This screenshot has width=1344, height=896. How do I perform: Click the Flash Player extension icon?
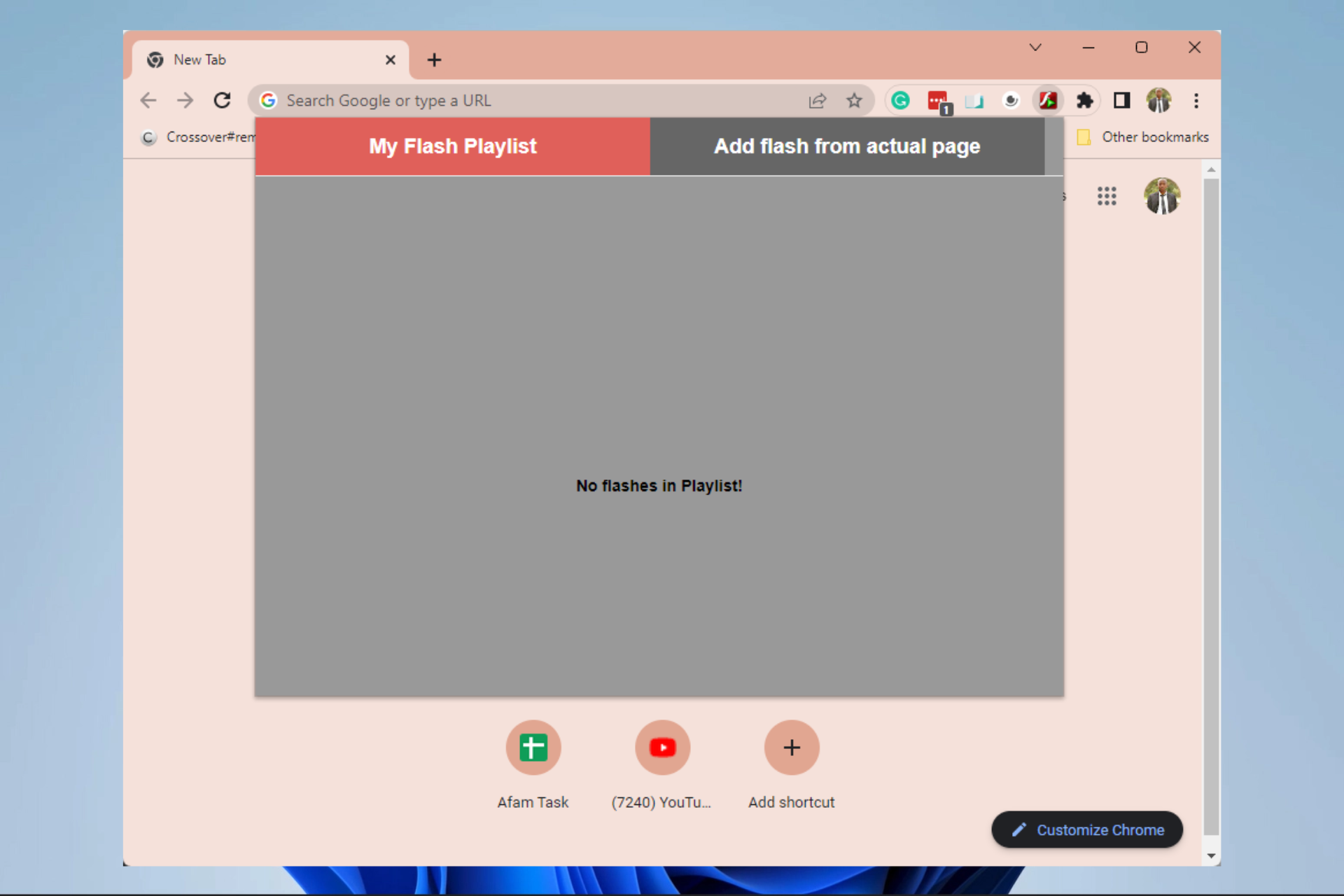tap(1047, 101)
